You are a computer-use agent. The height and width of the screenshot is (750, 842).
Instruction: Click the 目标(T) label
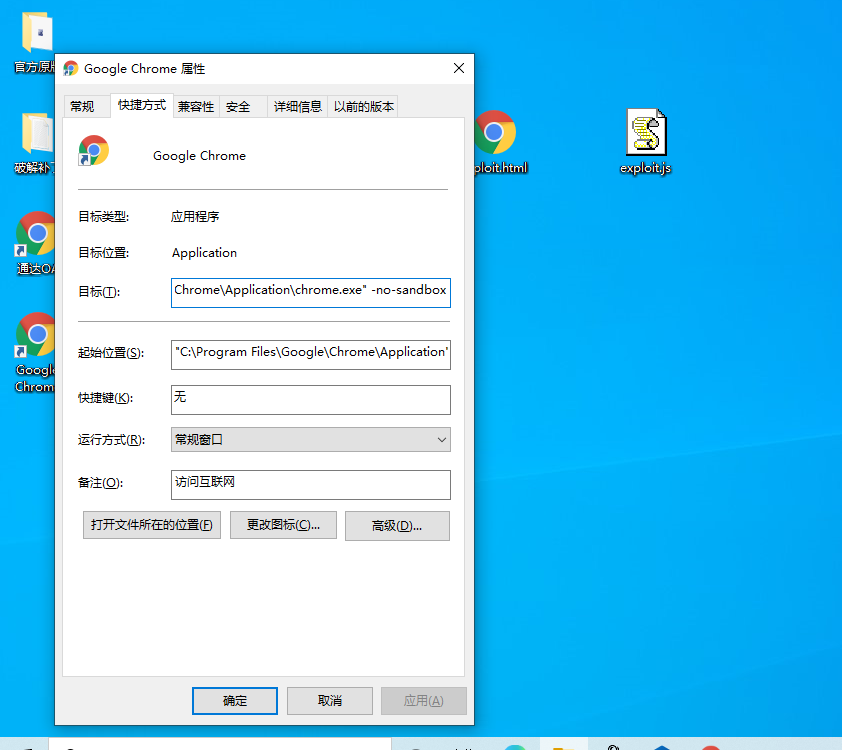99,292
